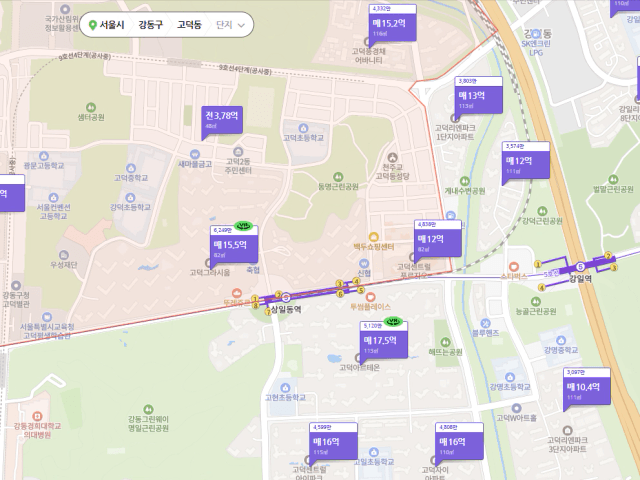Select 서울시 in the location breadcrumb
This screenshot has height=480, width=640.
107,25
